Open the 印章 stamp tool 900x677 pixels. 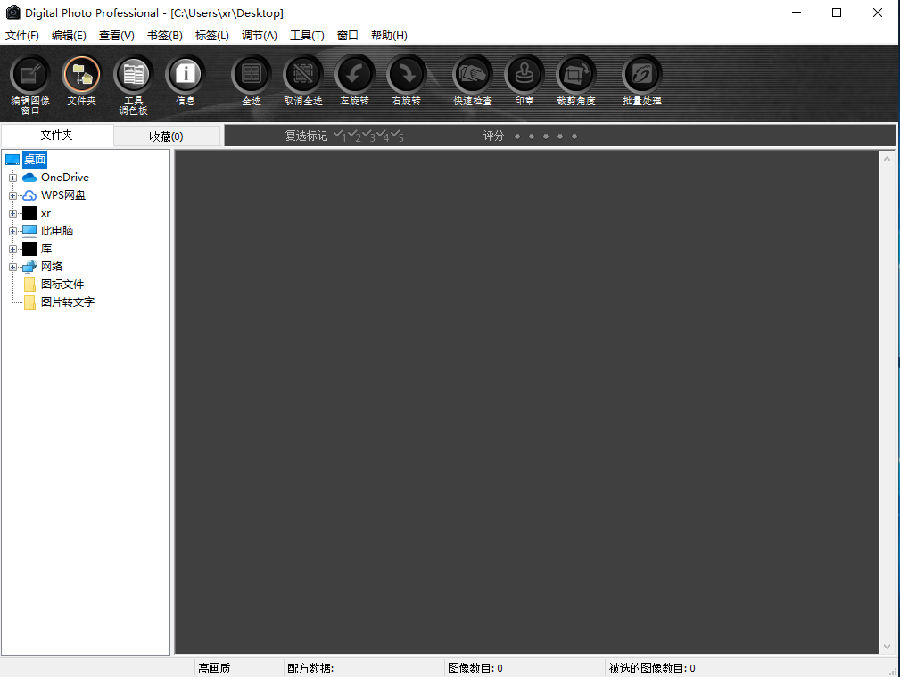click(524, 75)
